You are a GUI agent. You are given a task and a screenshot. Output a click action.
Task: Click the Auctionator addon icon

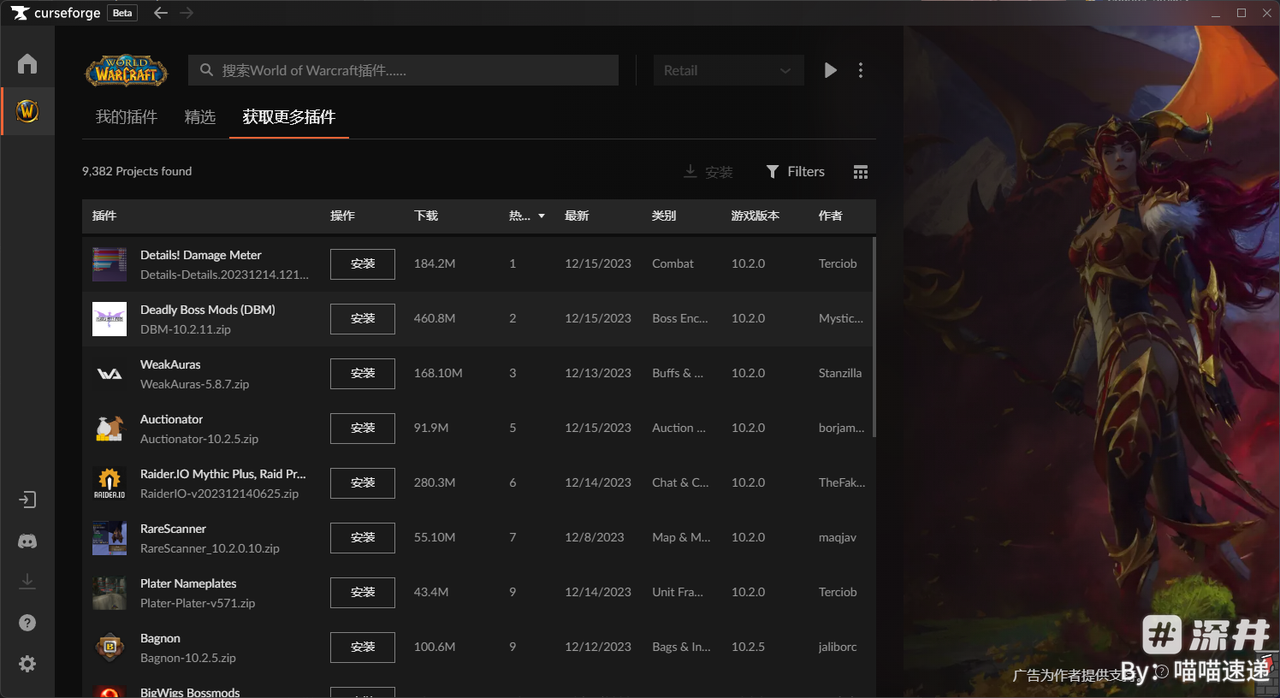tap(109, 429)
